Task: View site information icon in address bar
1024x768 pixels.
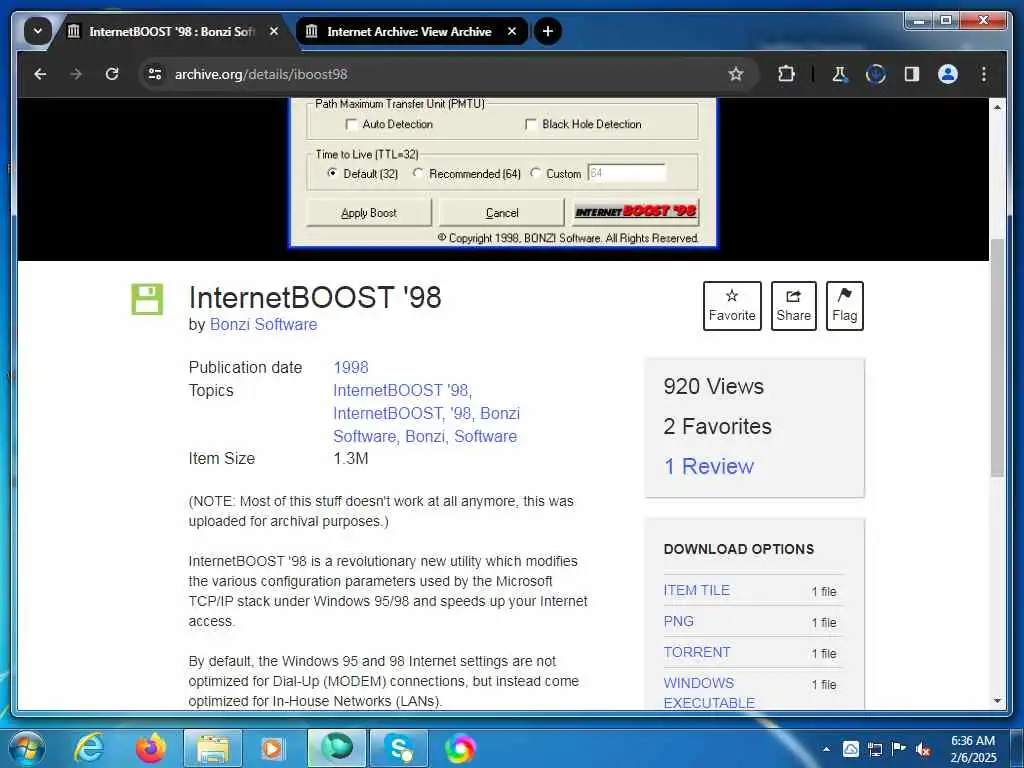Action: click(x=155, y=74)
